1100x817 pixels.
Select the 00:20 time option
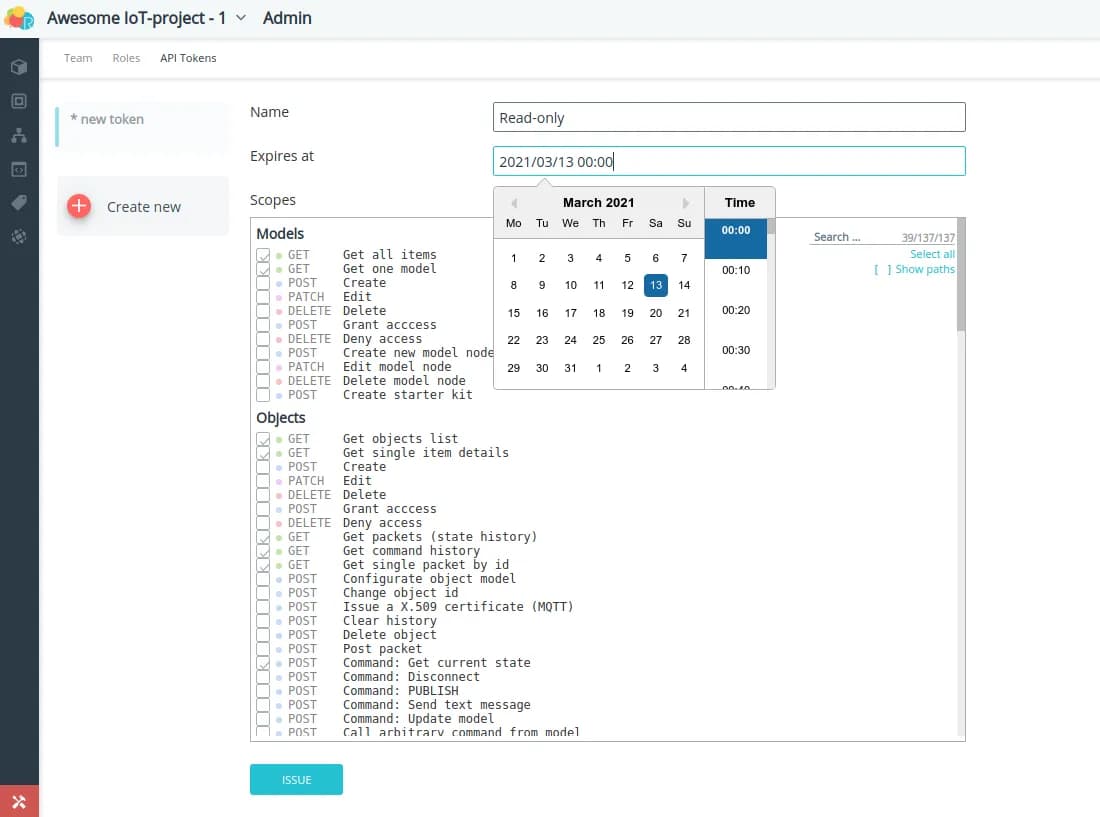click(x=736, y=311)
